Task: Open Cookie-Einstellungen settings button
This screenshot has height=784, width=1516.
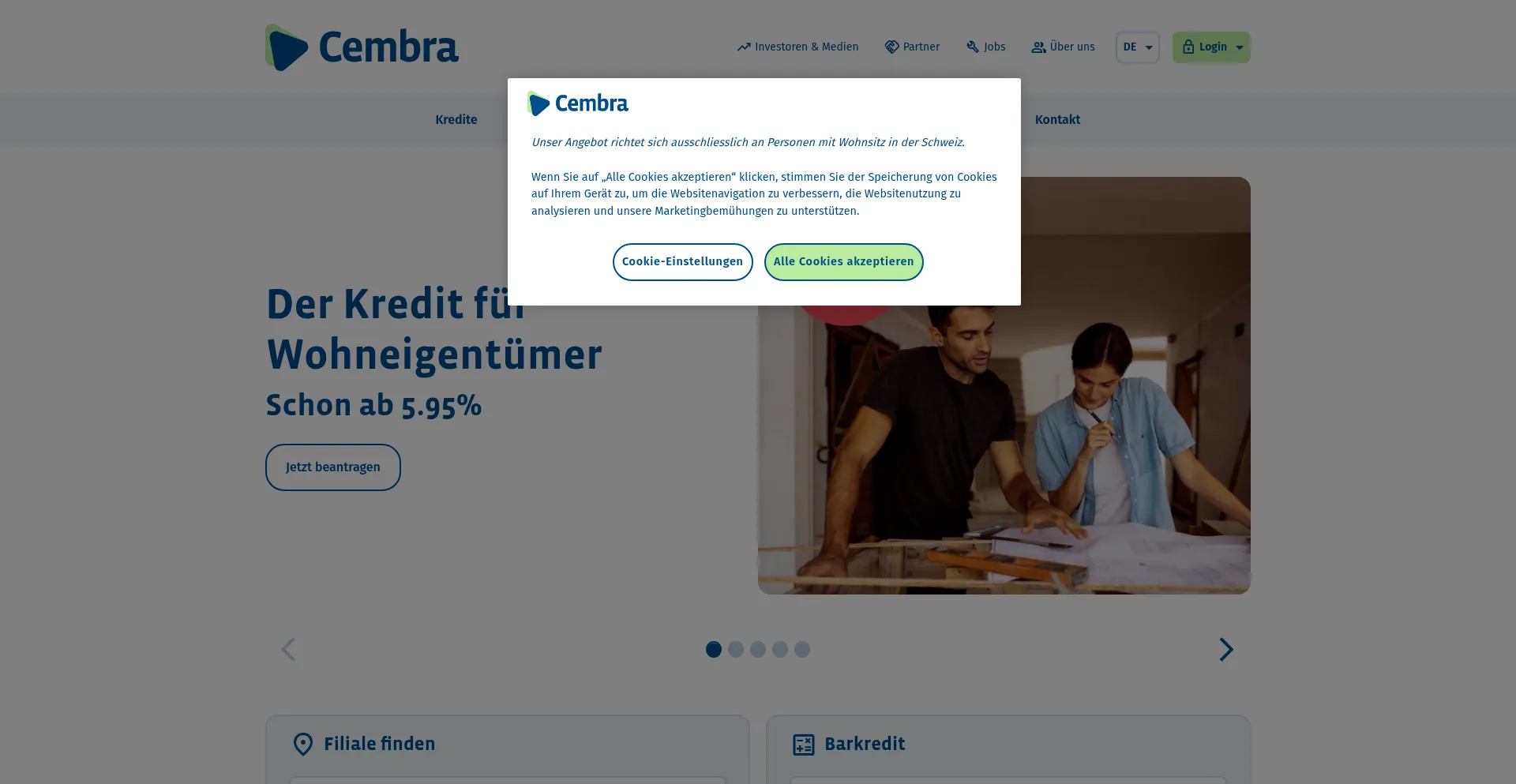Action: [x=682, y=262]
